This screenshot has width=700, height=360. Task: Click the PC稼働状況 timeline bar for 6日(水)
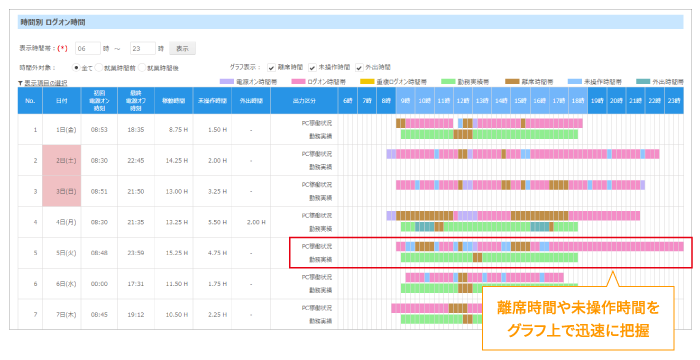(x=484, y=277)
